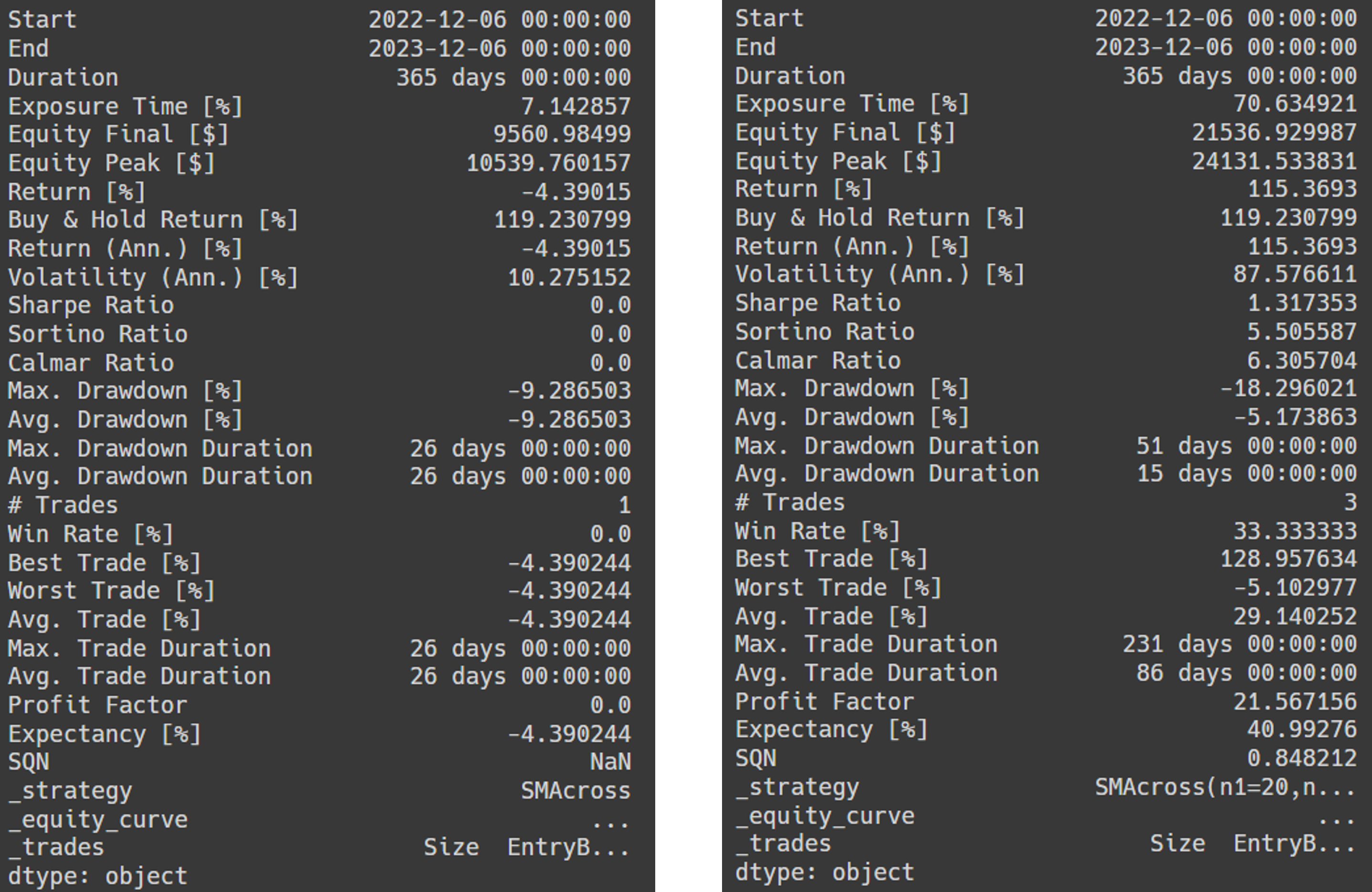Click the right Profit Factor value 21.567156
1372x892 pixels.
(1295, 702)
